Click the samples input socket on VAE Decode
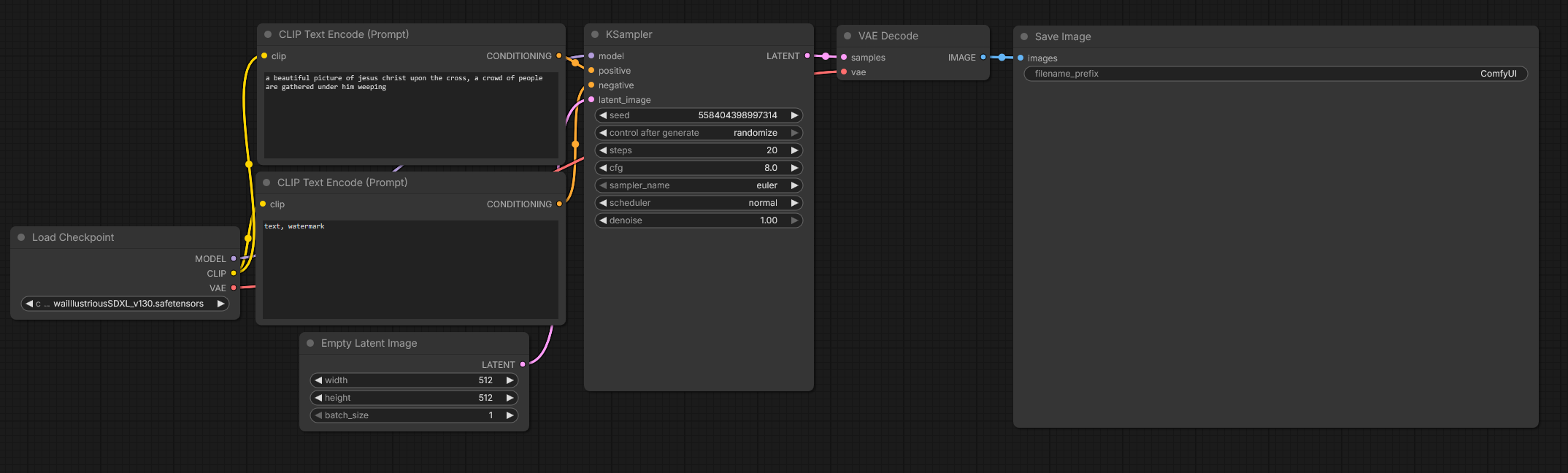The width and height of the screenshot is (1568, 473). [844, 57]
